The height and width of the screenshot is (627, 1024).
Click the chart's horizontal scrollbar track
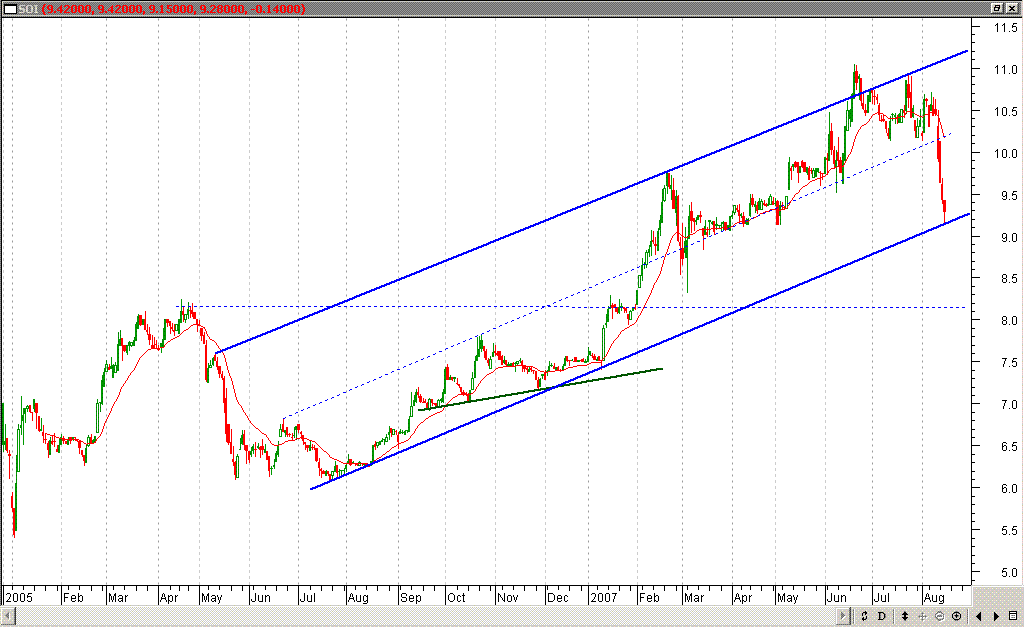click(x=425, y=616)
